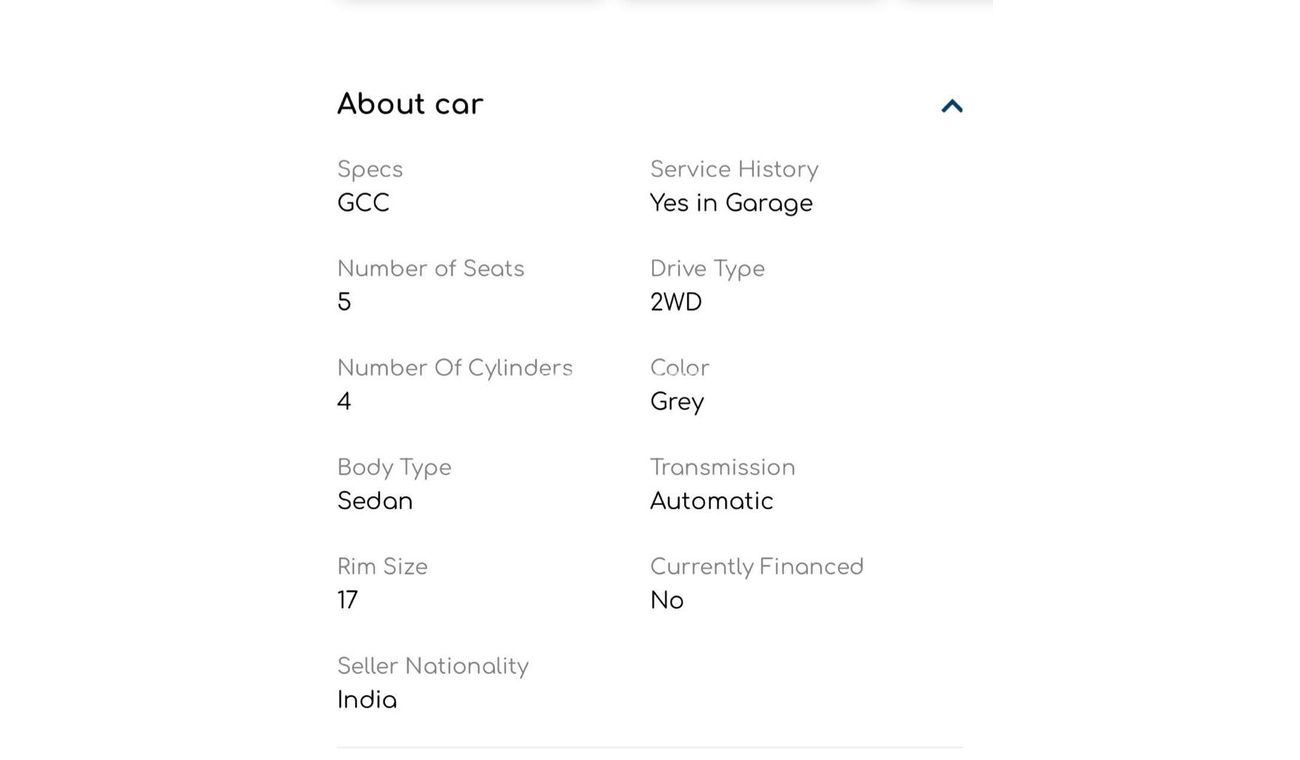Click the Automatic transmission value
Image resolution: width=1300 pixels, height=760 pixels.
pos(711,501)
